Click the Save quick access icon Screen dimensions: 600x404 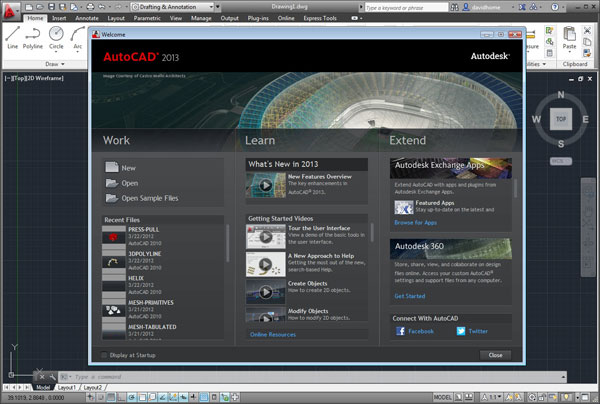click(x=52, y=7)
